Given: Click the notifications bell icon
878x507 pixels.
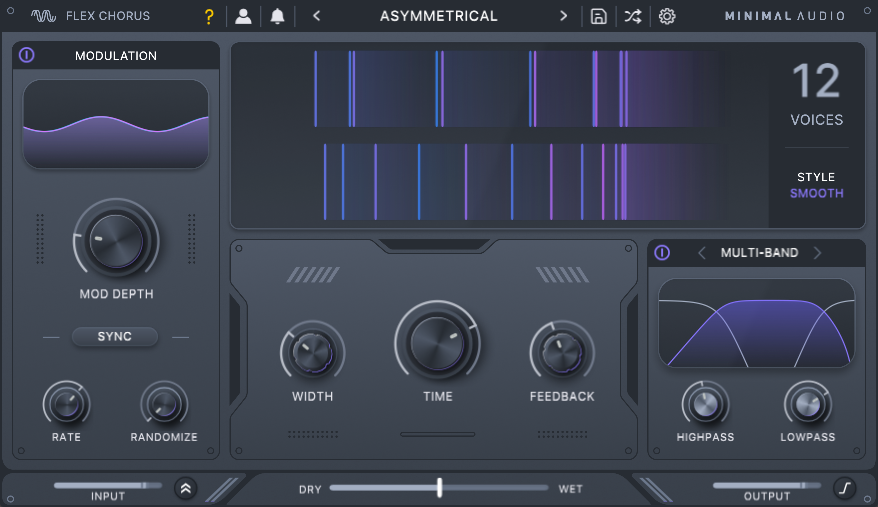Looking at the screenshot, I should 277,16.
